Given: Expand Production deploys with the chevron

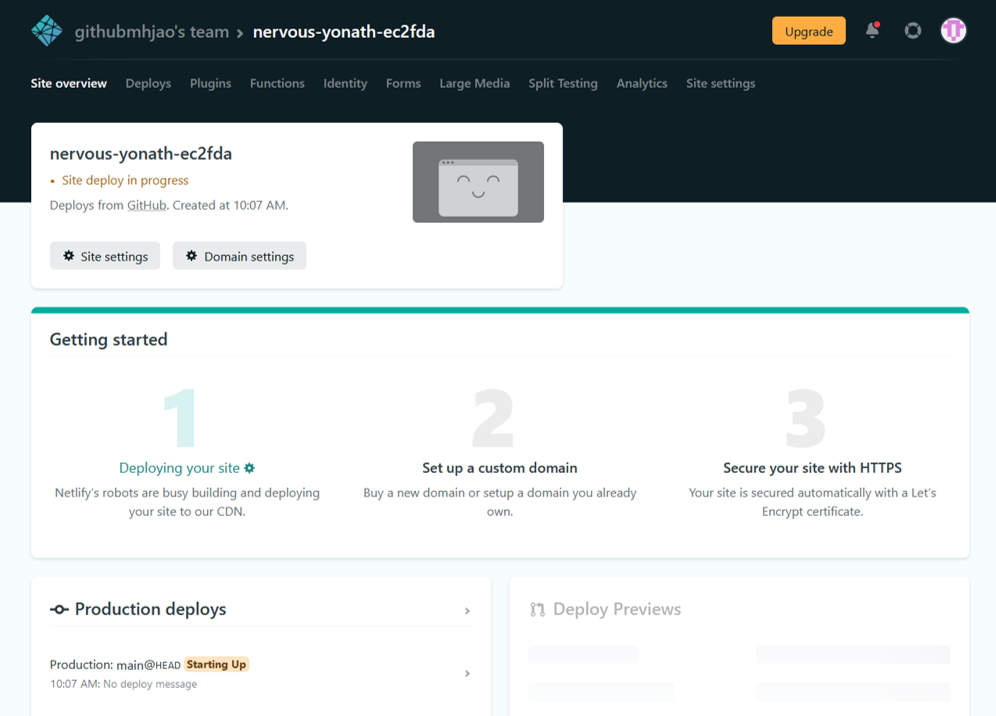Looking at the screenshot, I should (467, 611).
